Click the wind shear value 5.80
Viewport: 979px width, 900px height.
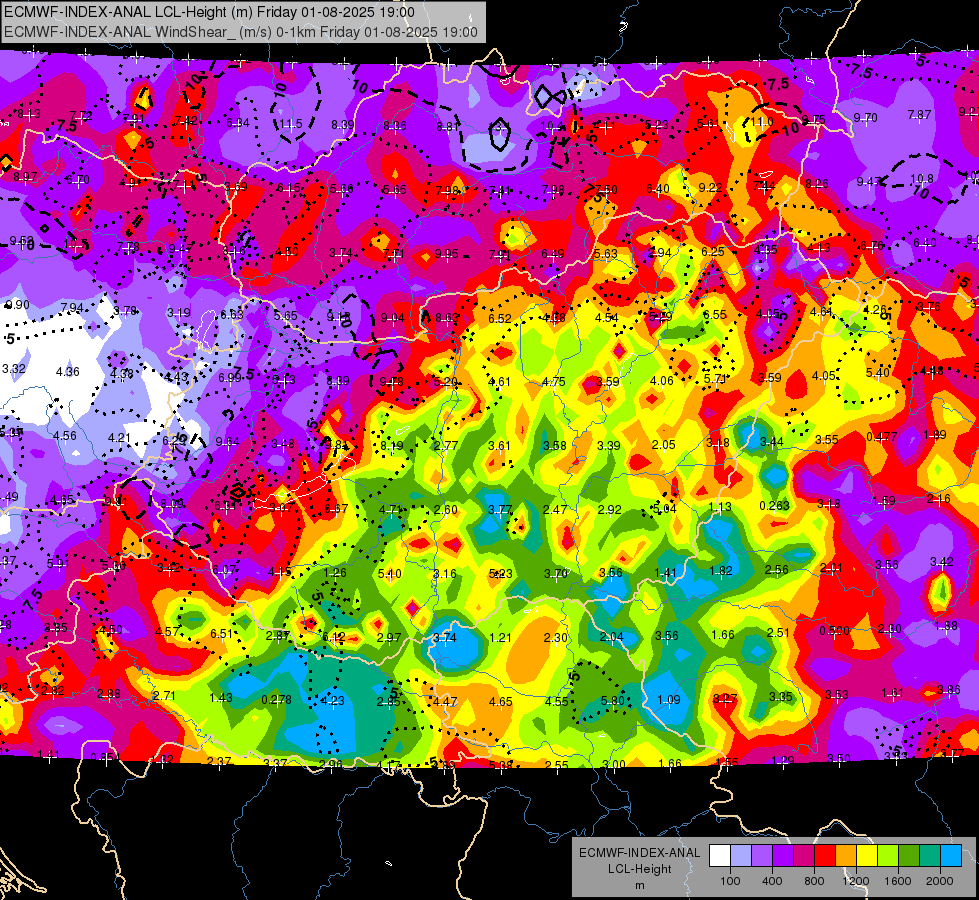[x=612, y=701]
